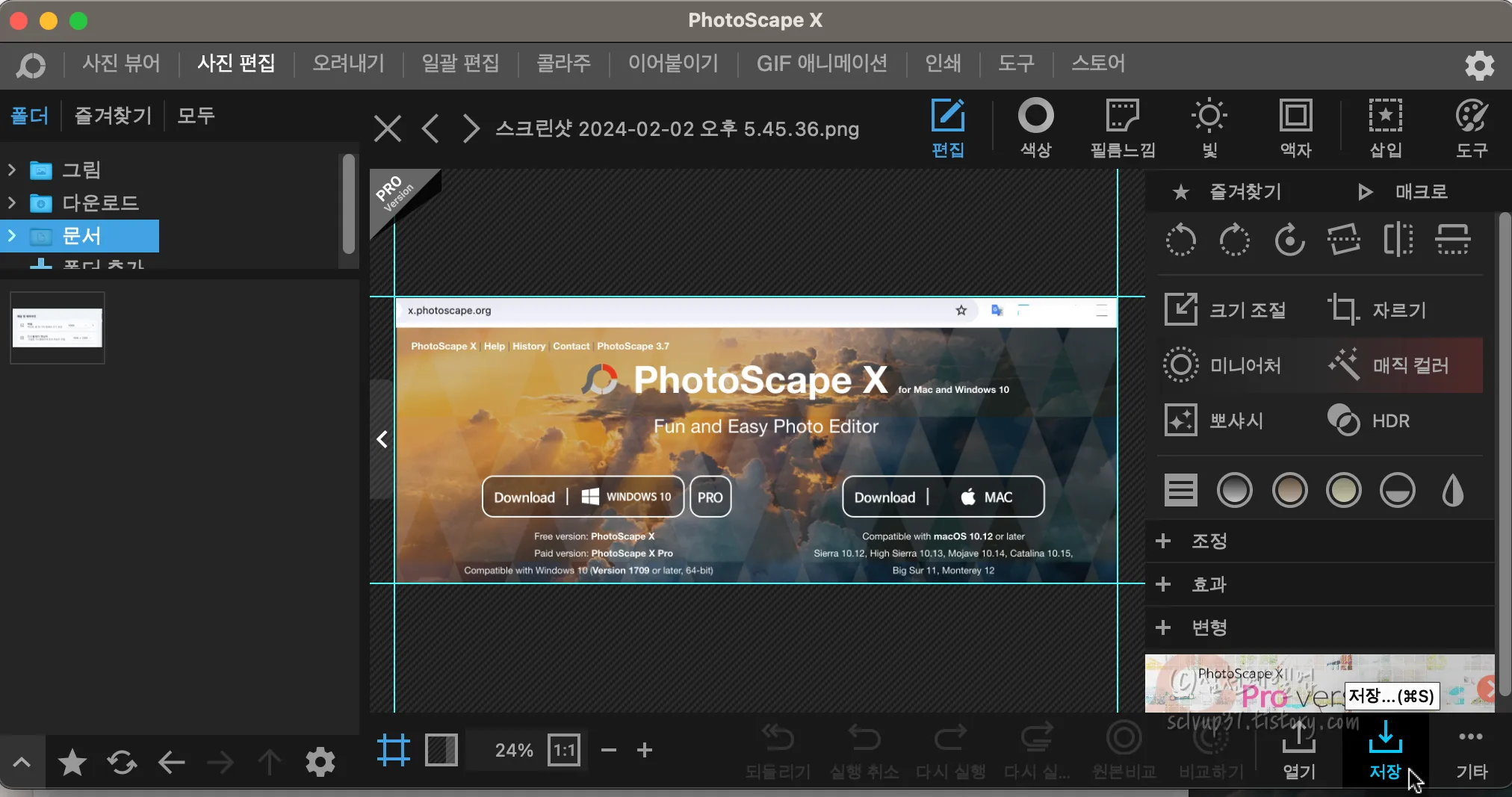Switch to 사진 뷰어 tab
The height and width of the screenshot is (797, 1512).
(121, 63)
